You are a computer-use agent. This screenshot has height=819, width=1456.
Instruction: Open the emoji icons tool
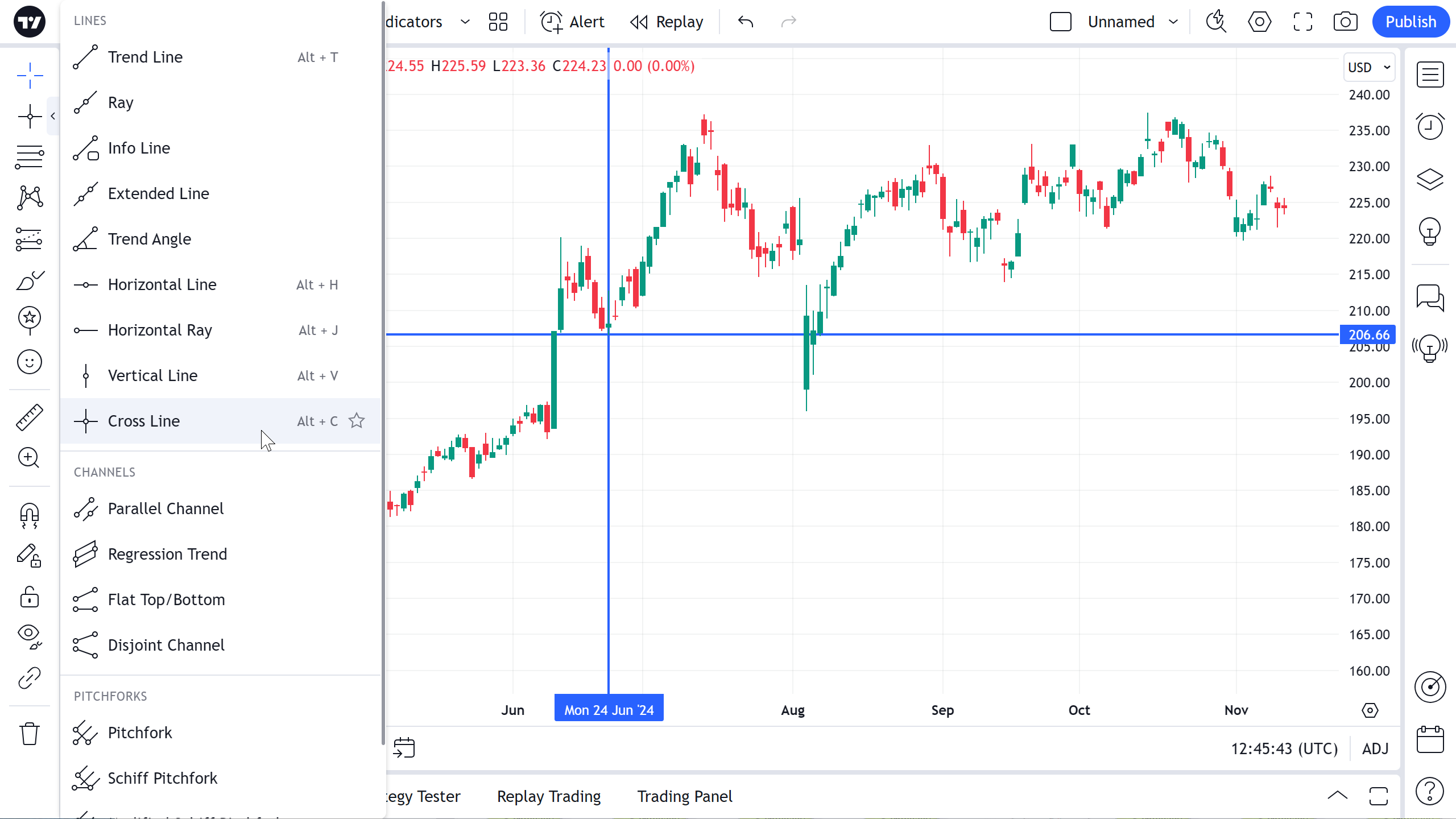pyautogui.click(x=29, y=362)
